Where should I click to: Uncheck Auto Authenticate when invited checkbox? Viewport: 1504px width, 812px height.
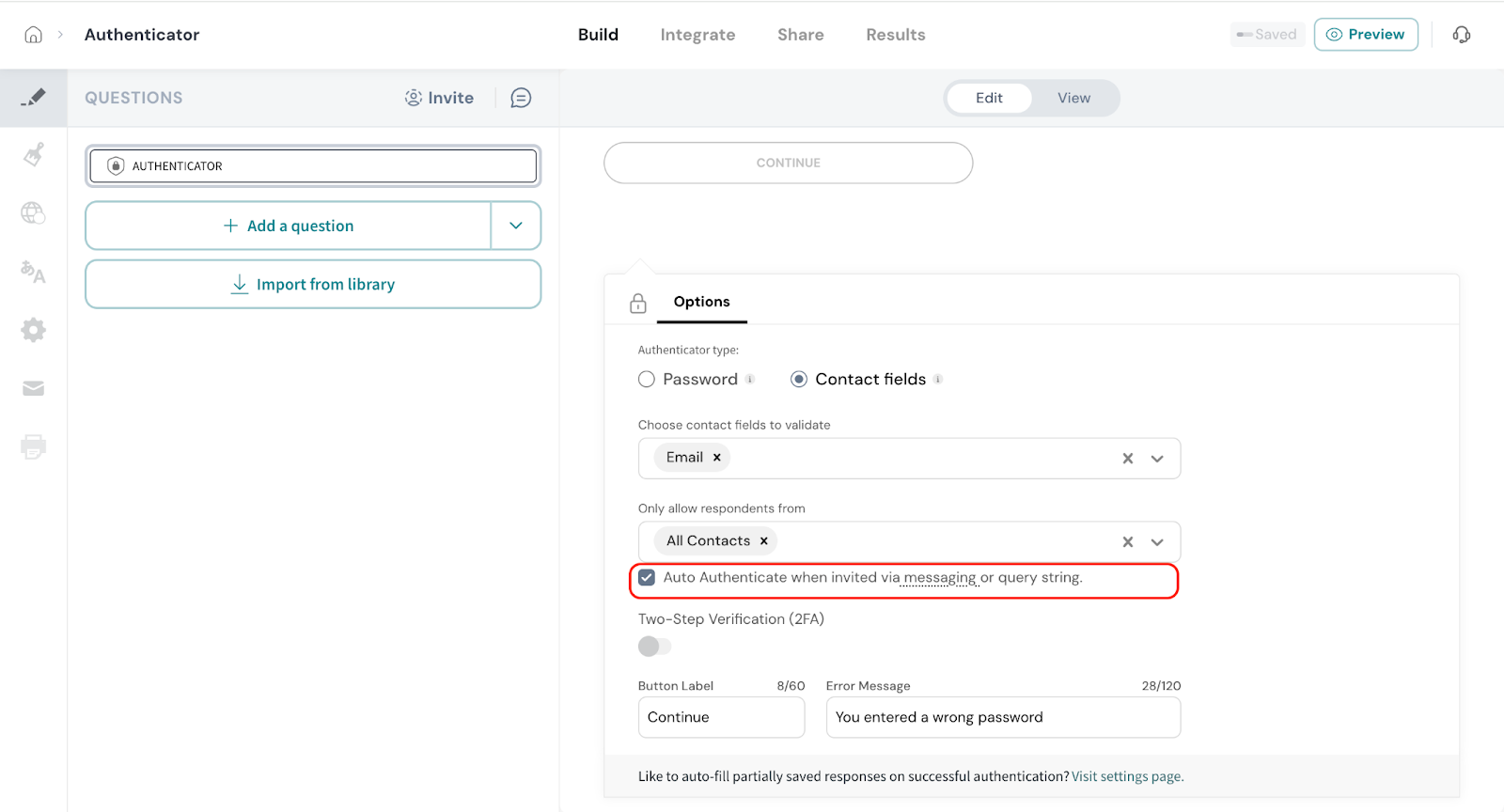click(647, 578)
